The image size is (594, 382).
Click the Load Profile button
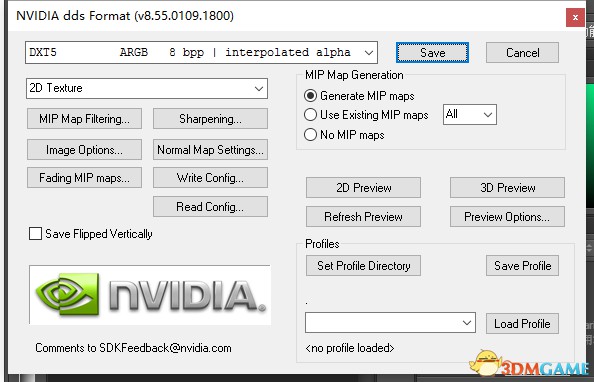(x=522, y=323)
